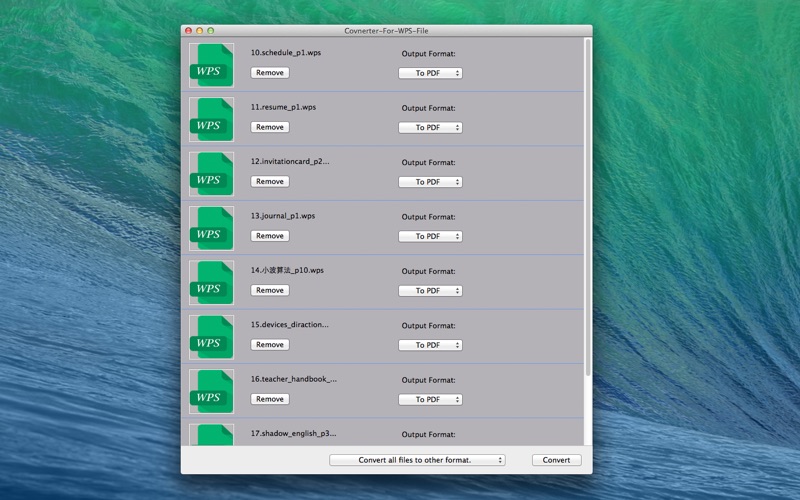Viewport: 800px width, 500px height.
Task: Click the green zoom button in title bar
Action: [x=211, y=31]
